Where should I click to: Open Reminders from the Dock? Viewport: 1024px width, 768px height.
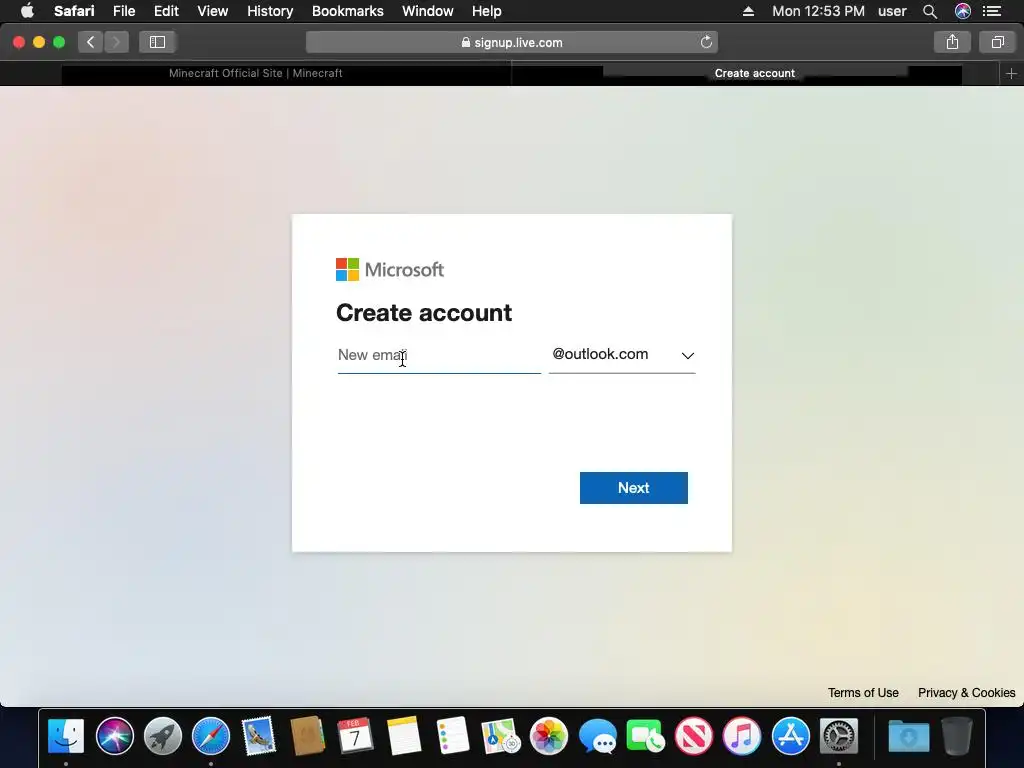click(452, 736)
